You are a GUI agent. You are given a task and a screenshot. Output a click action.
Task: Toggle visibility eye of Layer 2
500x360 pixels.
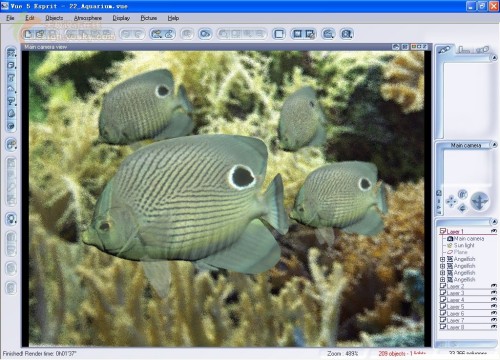[493, 286]
